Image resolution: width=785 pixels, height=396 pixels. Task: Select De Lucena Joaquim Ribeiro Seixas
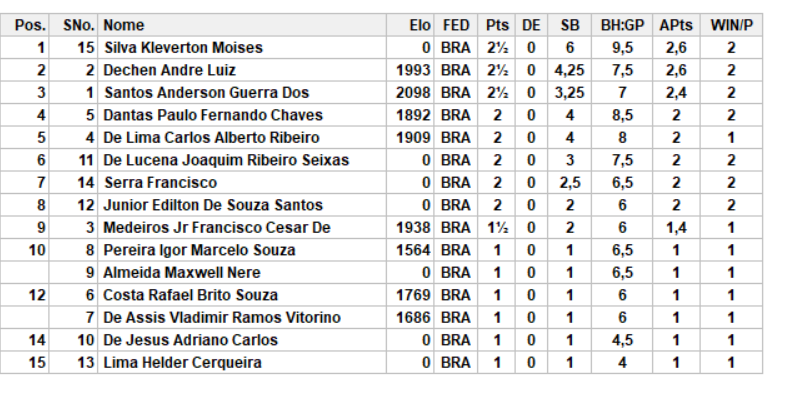[x=226, y=160]
